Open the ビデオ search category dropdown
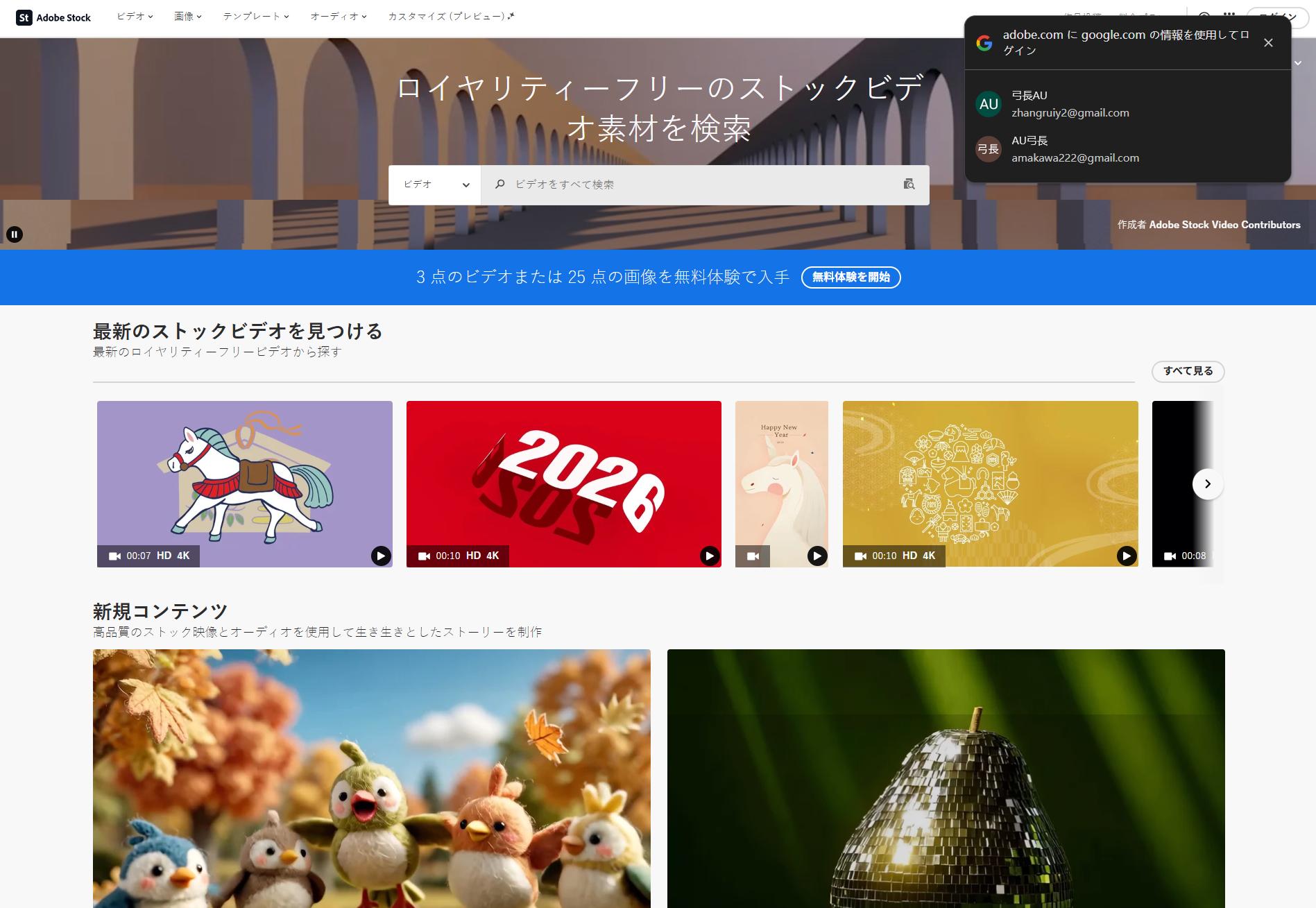 point(434,185)
